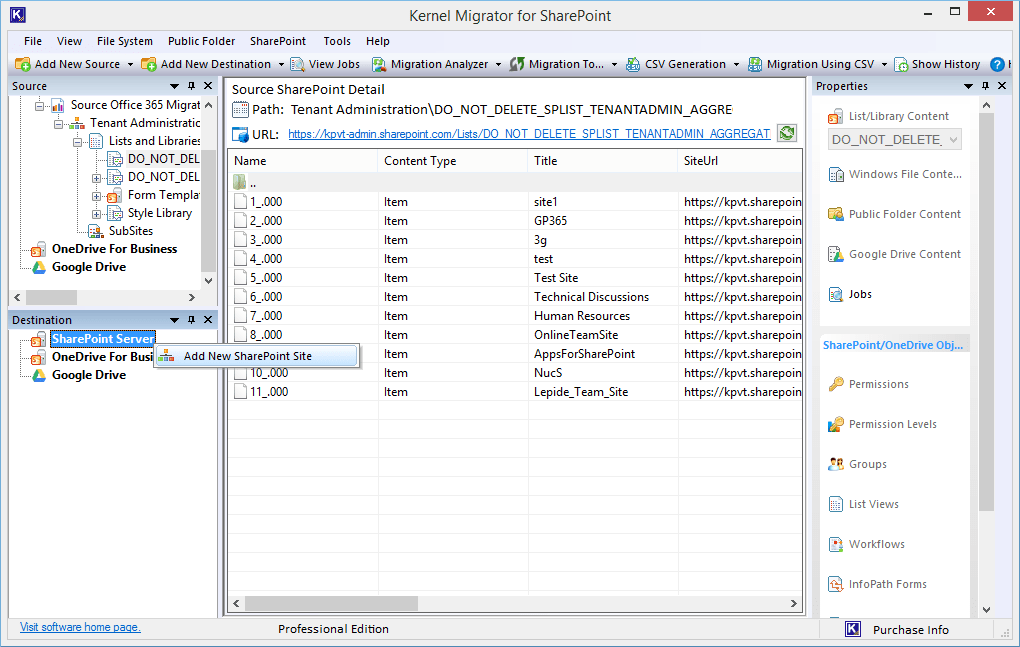Click the Windows File Content icon
1020x647 pixels.
point(835,174)
